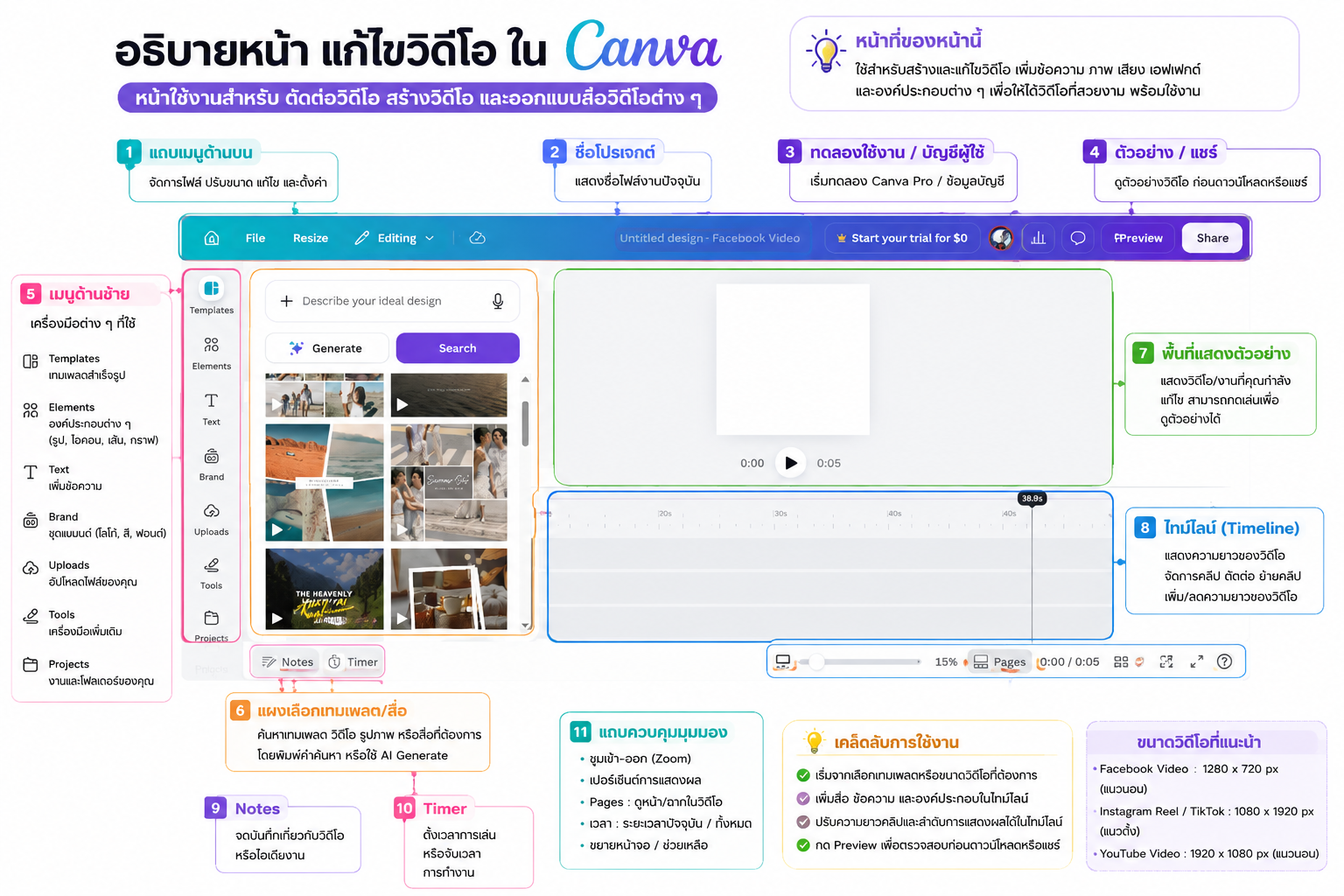This screenshot has width=1344, height=896.
Task: Select the dark ocean video template
Action: (x=449, y=395)
